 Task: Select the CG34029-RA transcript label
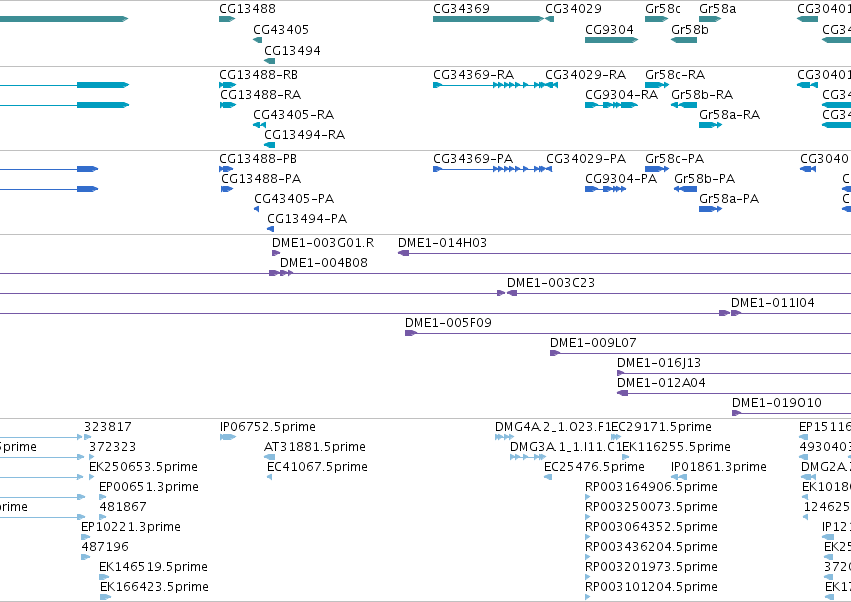tap(586, 74)
